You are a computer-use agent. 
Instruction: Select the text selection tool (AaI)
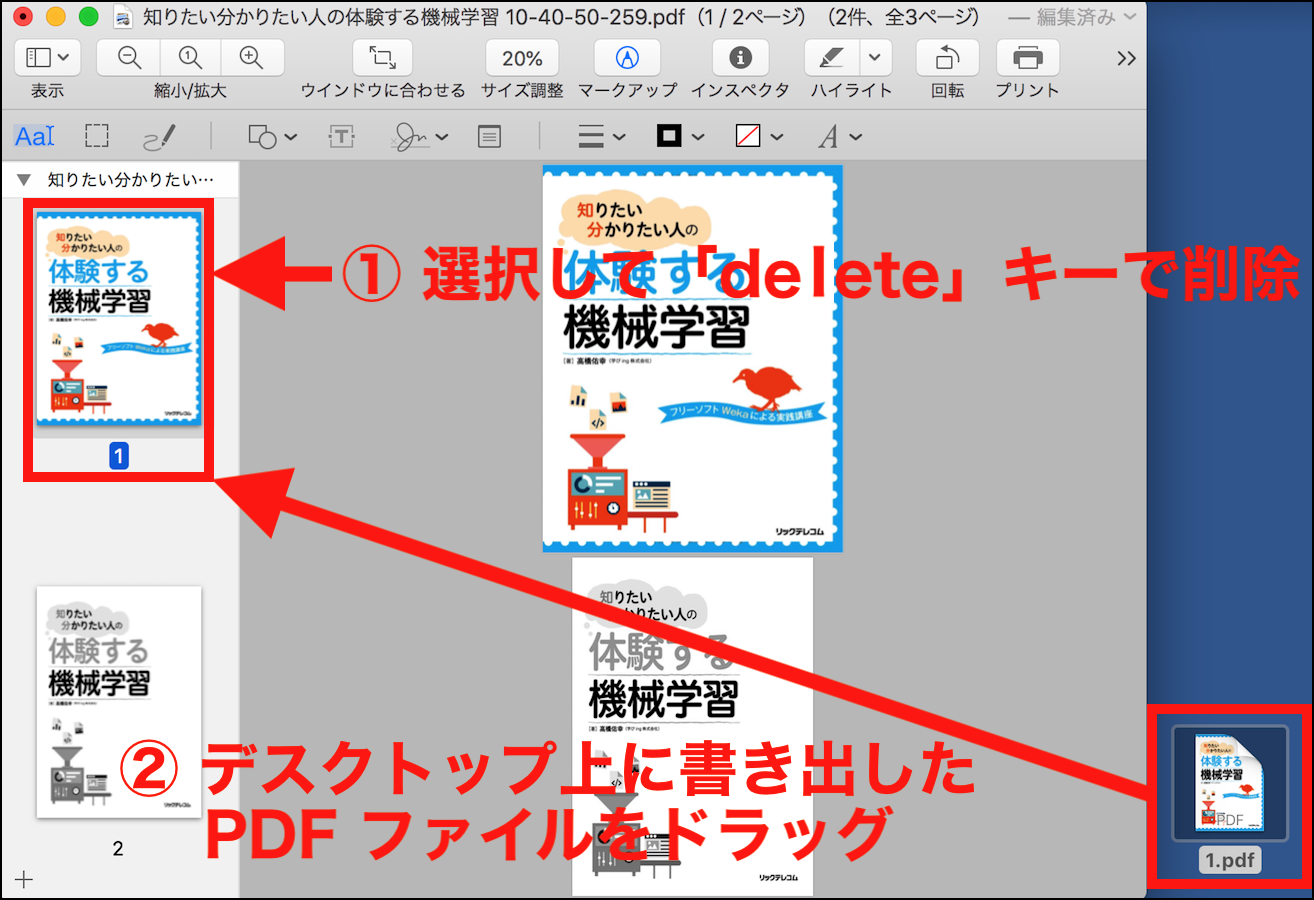(34, 136)
